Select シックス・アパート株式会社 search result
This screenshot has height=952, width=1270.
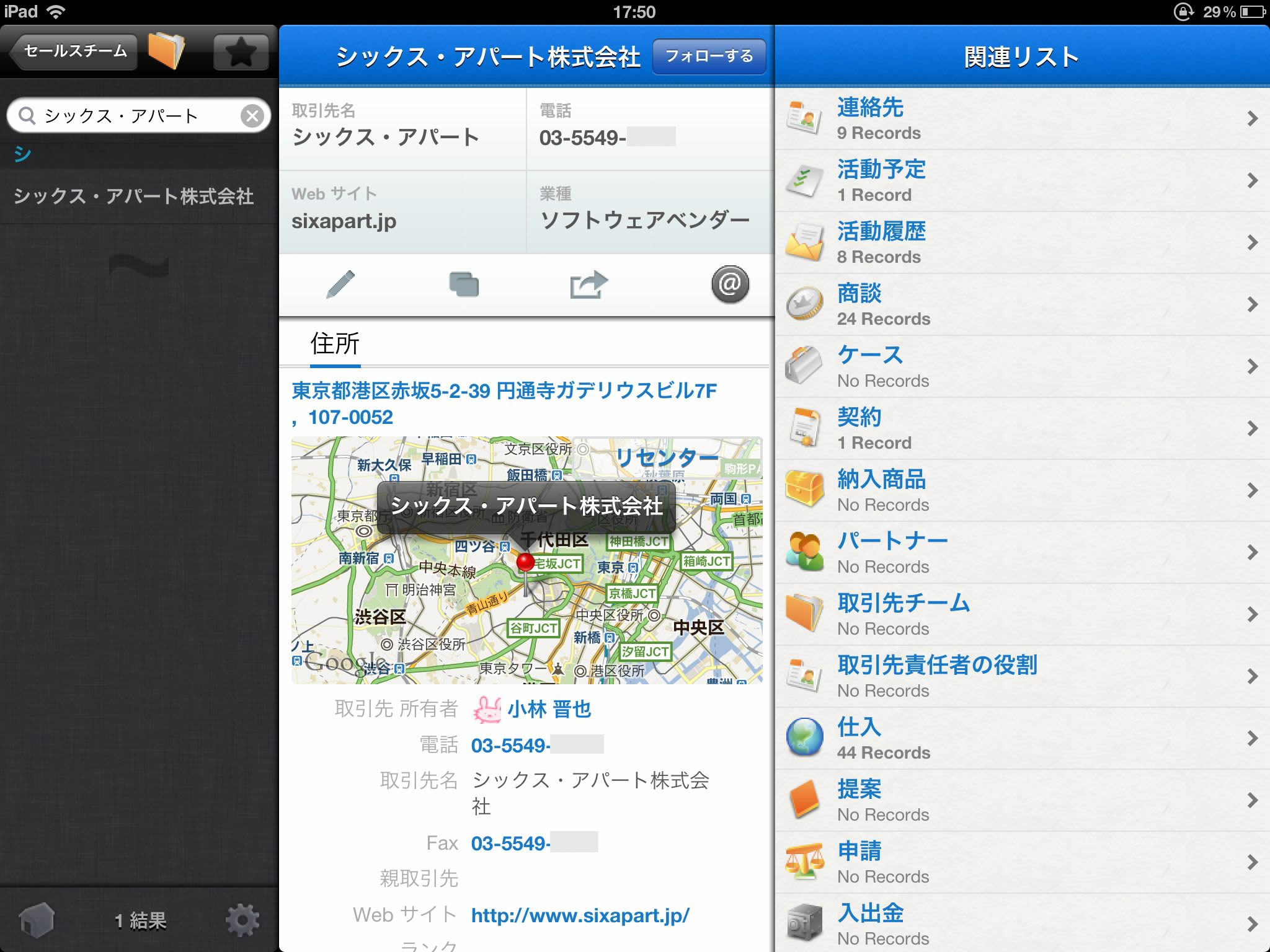point(139,196)
